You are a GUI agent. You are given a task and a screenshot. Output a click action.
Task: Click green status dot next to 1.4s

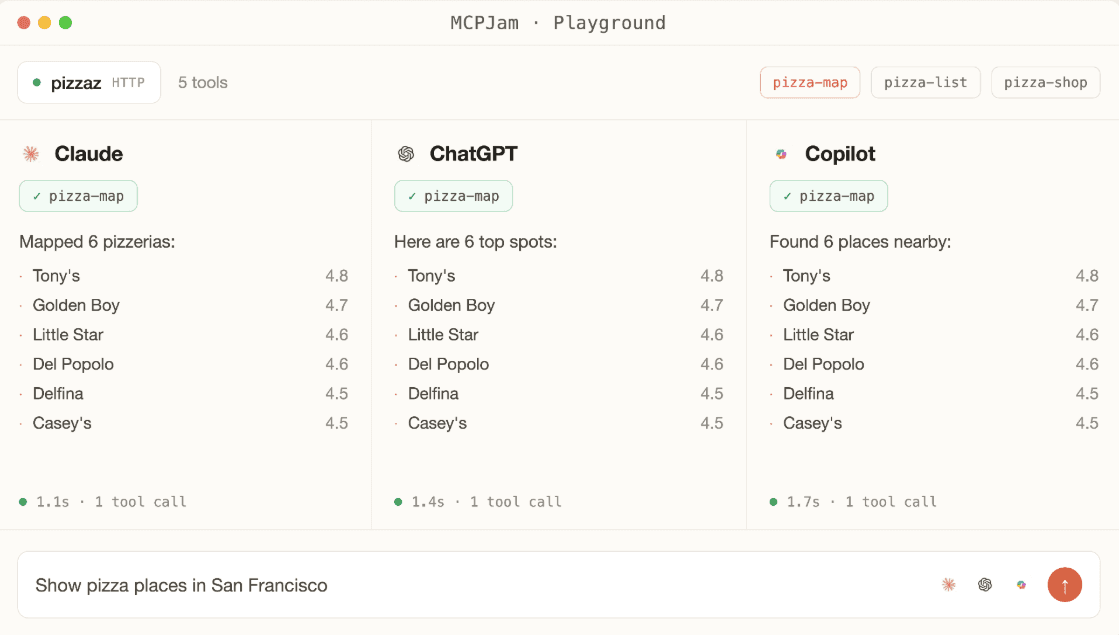click(398, 502)
